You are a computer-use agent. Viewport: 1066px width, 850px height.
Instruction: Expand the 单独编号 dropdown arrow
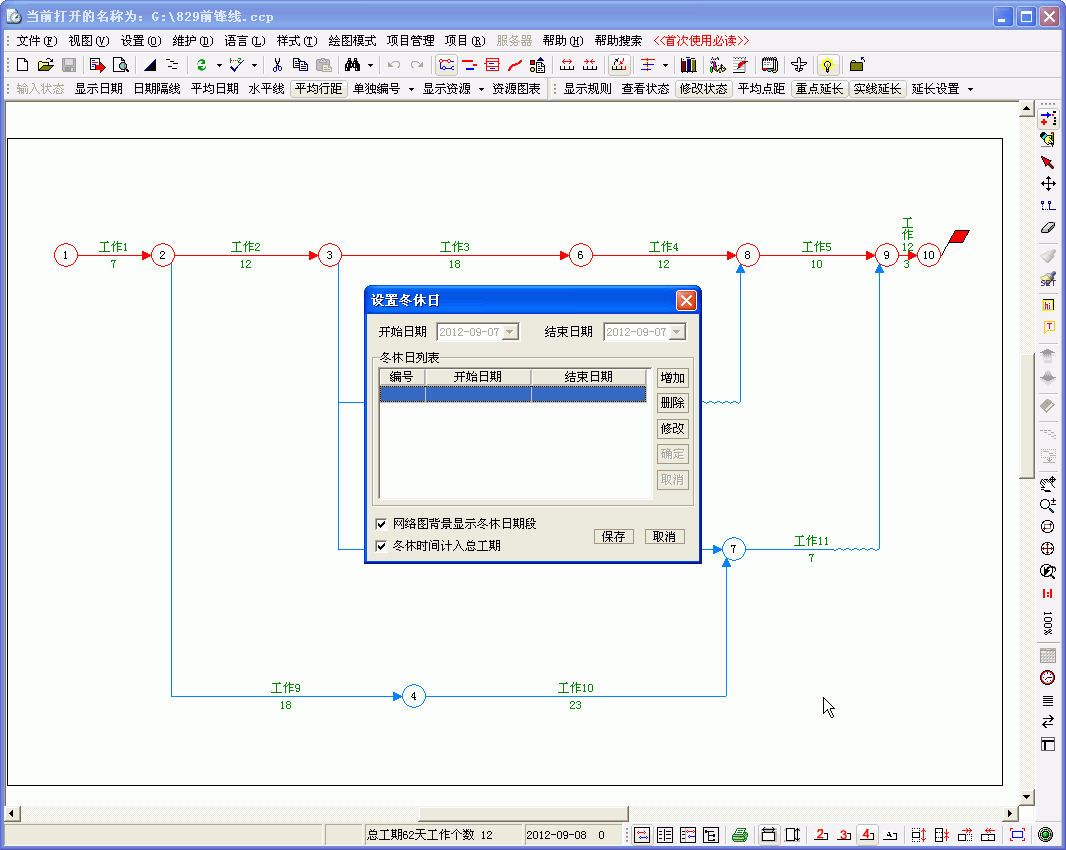(x=411, y=89)
